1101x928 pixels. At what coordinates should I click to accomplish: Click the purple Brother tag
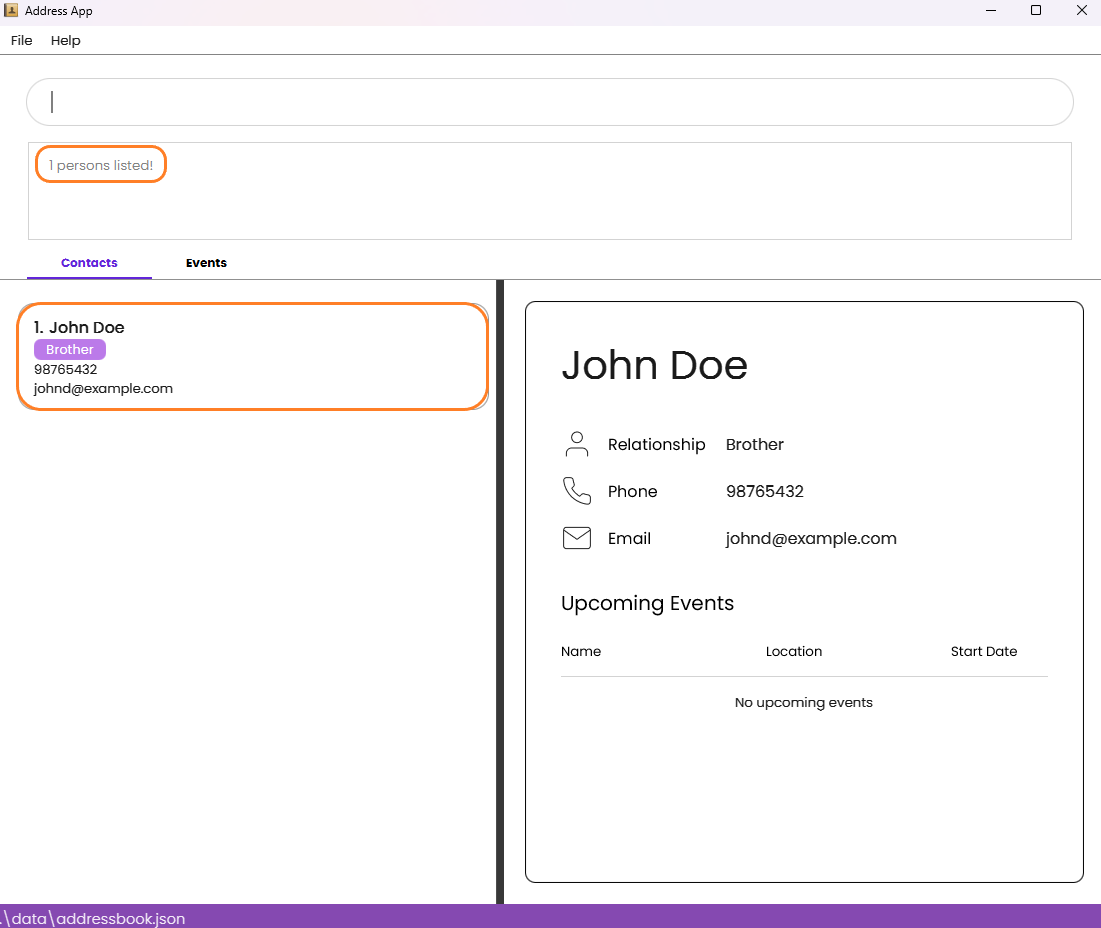(x=70, y=350)
